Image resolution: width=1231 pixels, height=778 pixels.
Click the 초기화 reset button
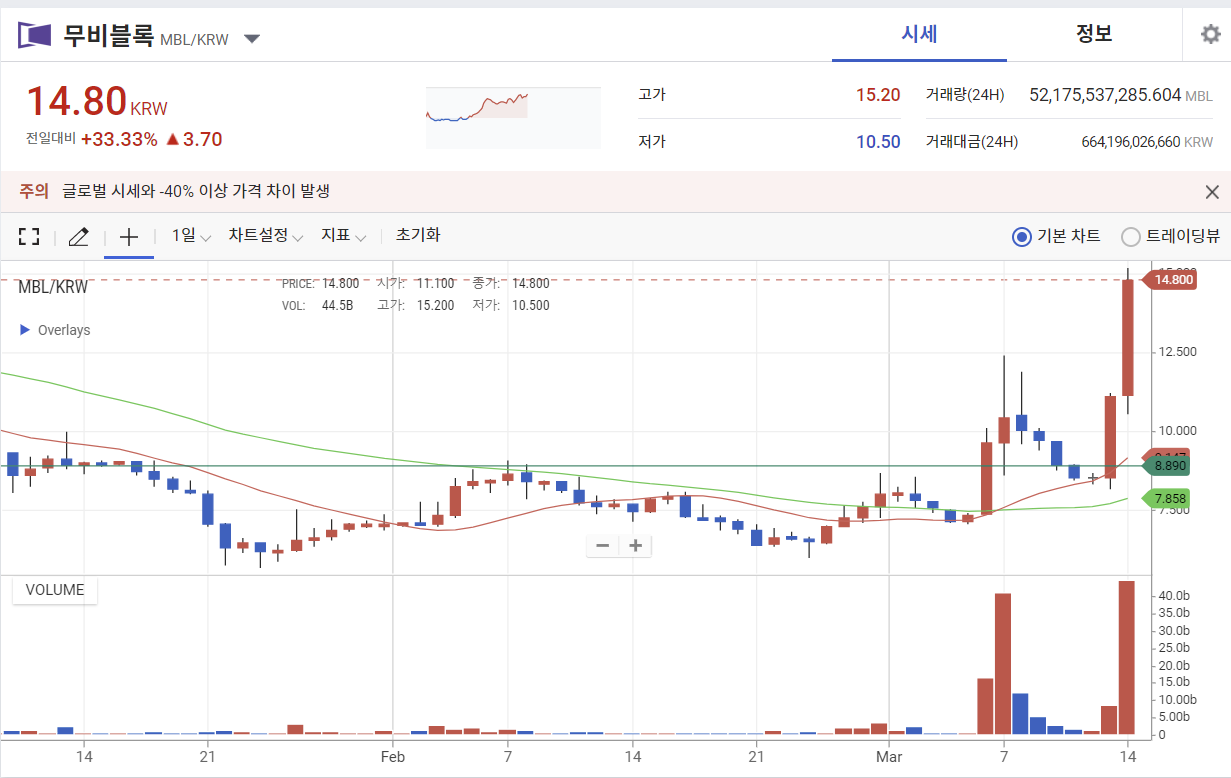click(x=416, y=236)
